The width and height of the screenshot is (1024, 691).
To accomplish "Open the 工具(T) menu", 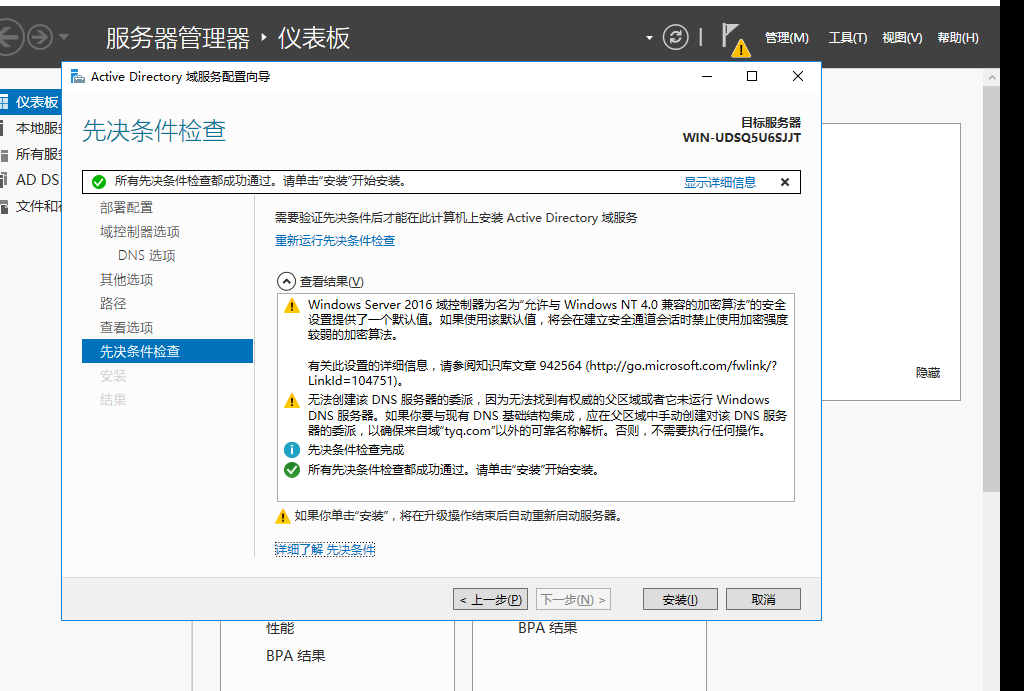I will point(848,37).
